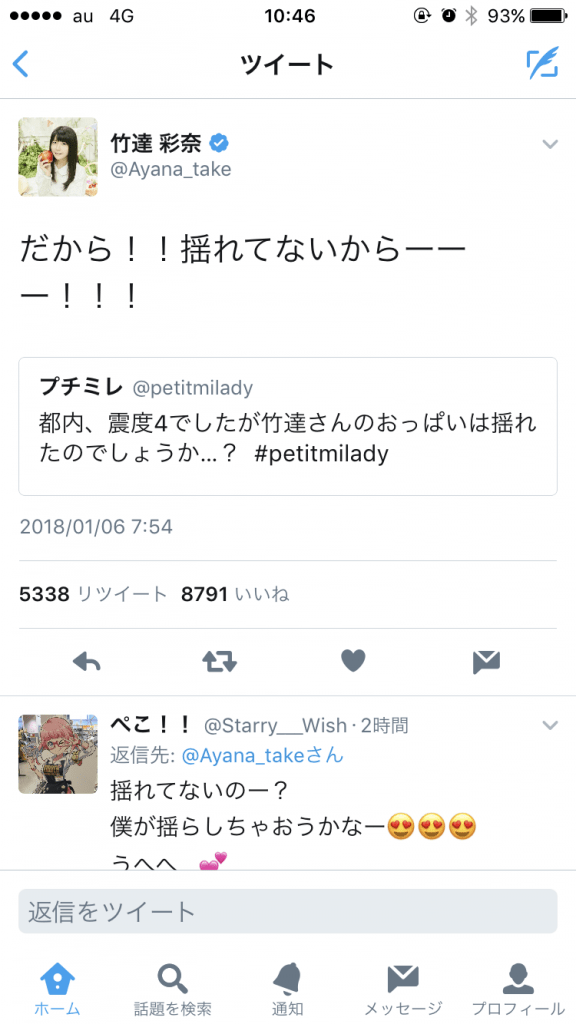Tap the back arrow icon
This screenshot has width=576, height=1024.
click(x=21, y=64)
